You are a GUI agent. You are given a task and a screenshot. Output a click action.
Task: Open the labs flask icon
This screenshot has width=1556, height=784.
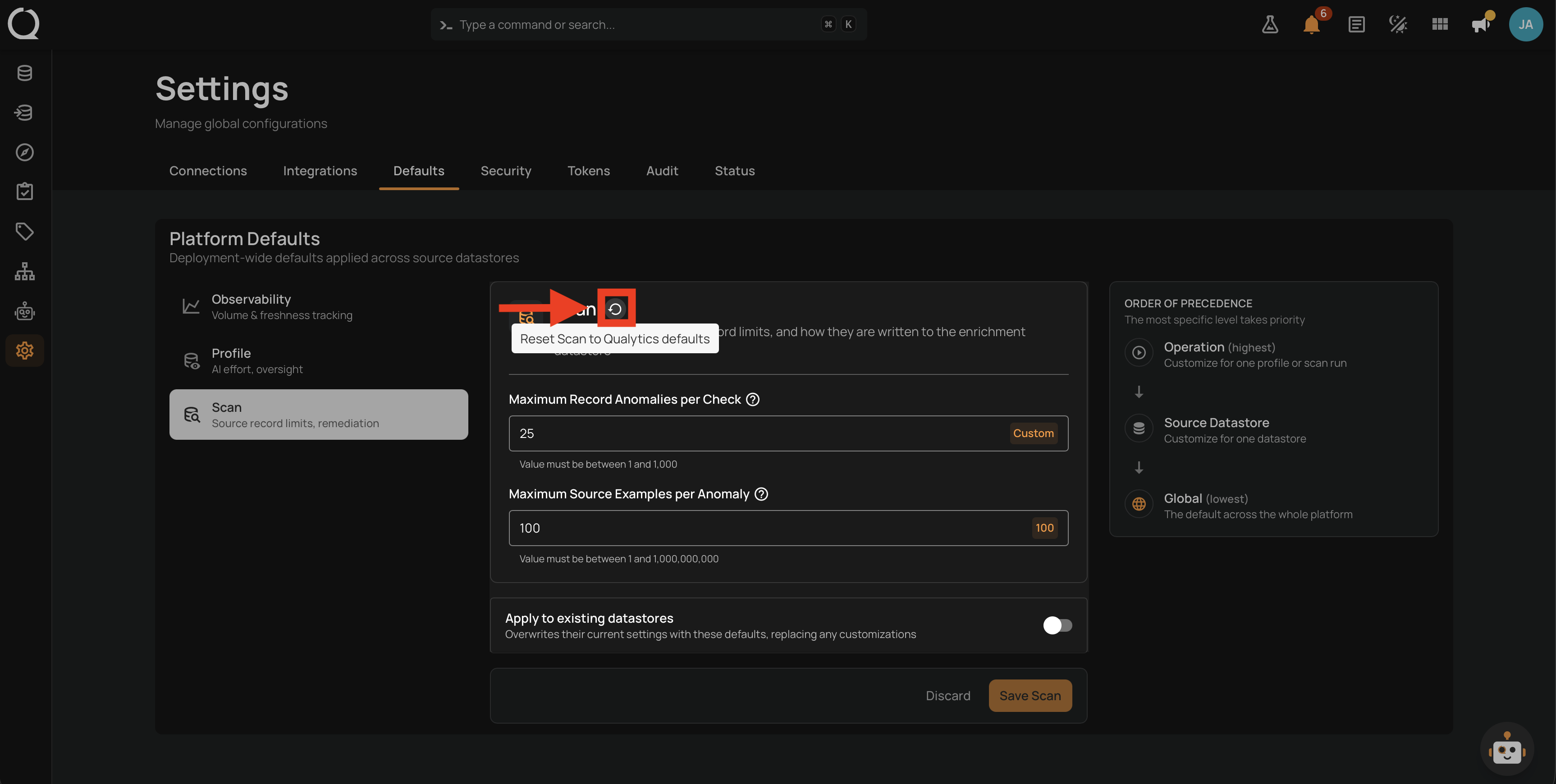1270,24
